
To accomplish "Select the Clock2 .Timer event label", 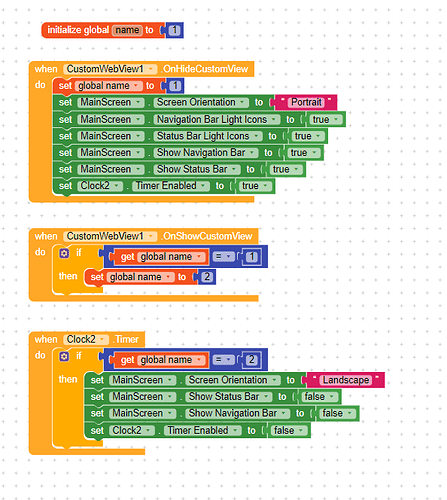I will pos(126,339).
